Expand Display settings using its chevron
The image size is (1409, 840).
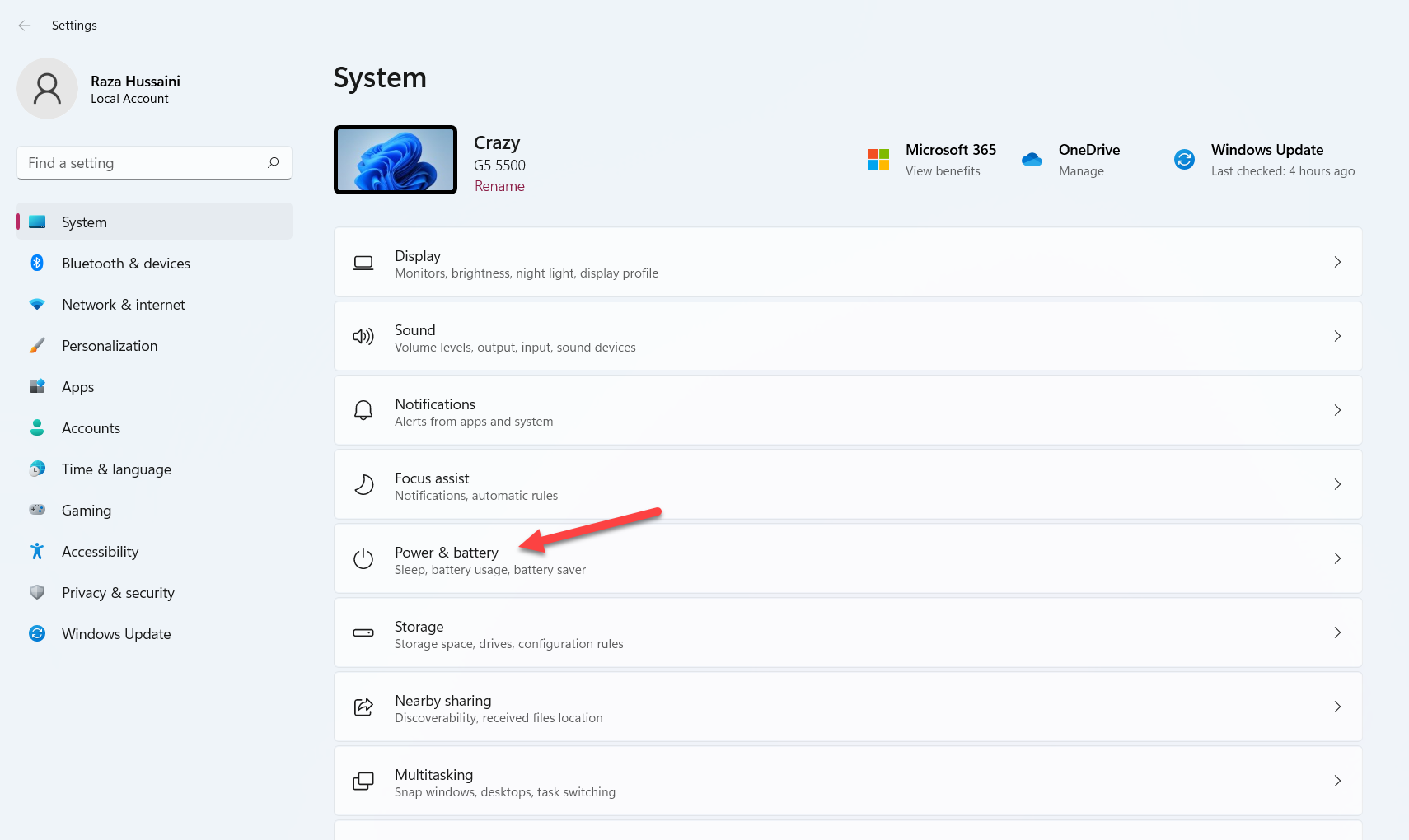1336,262
